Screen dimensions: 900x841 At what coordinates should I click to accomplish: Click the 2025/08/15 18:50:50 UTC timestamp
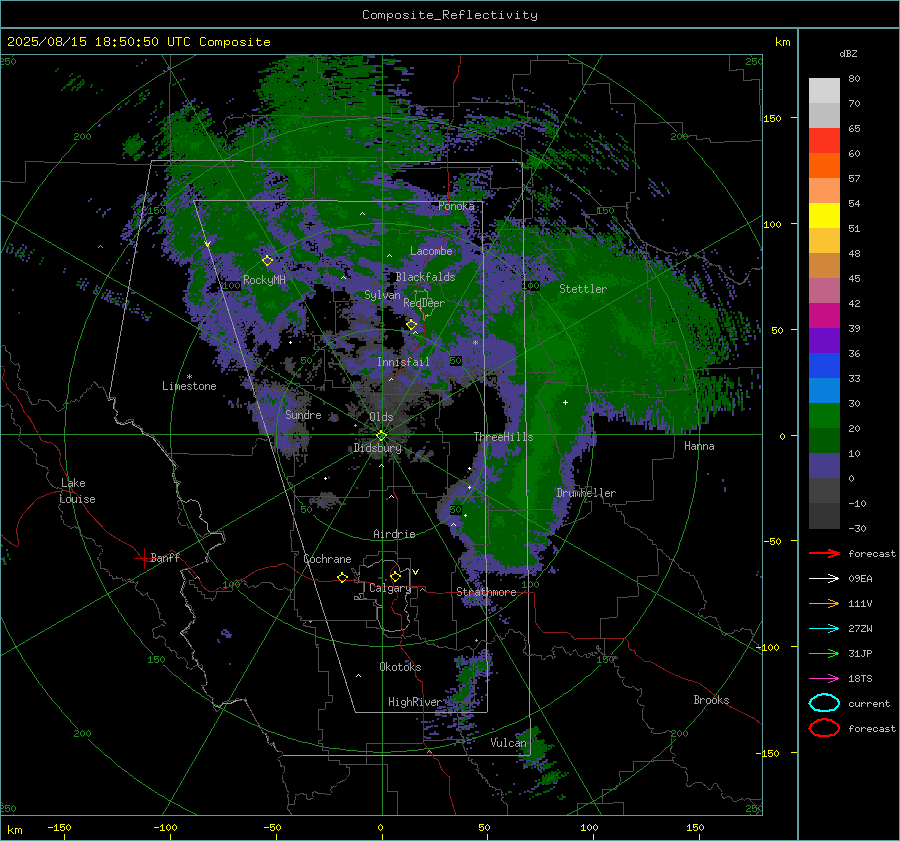point(138,42)
